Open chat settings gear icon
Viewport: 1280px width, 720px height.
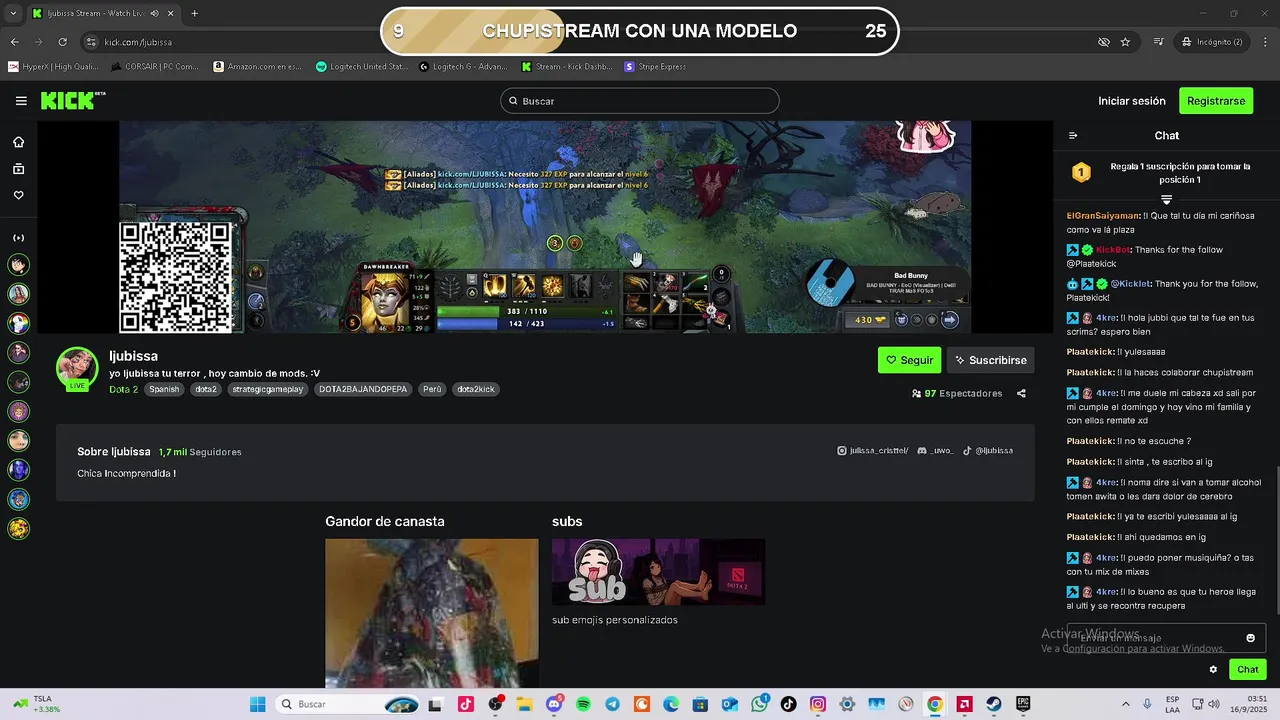click(1213, 670)
